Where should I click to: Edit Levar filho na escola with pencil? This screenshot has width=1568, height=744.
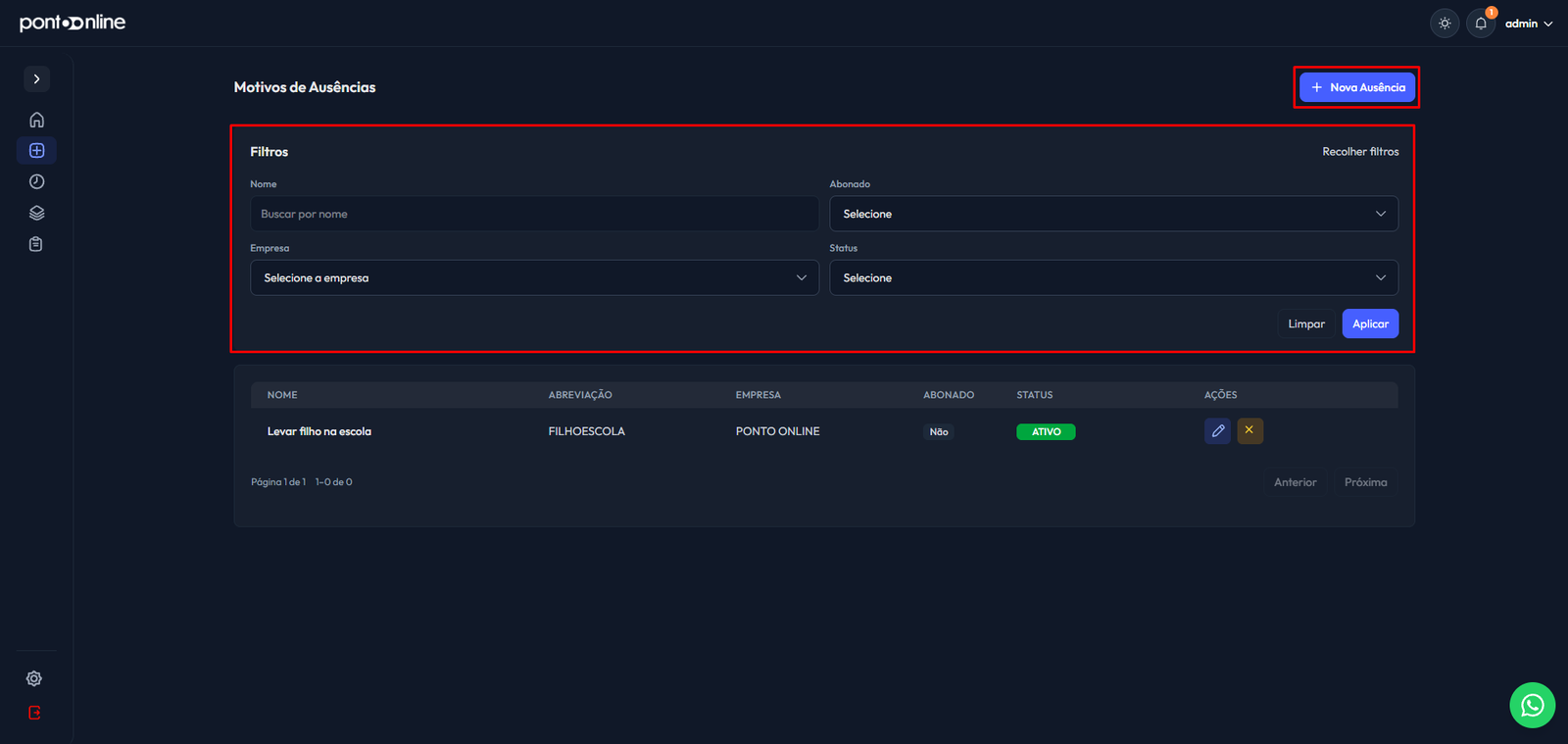1217,431
